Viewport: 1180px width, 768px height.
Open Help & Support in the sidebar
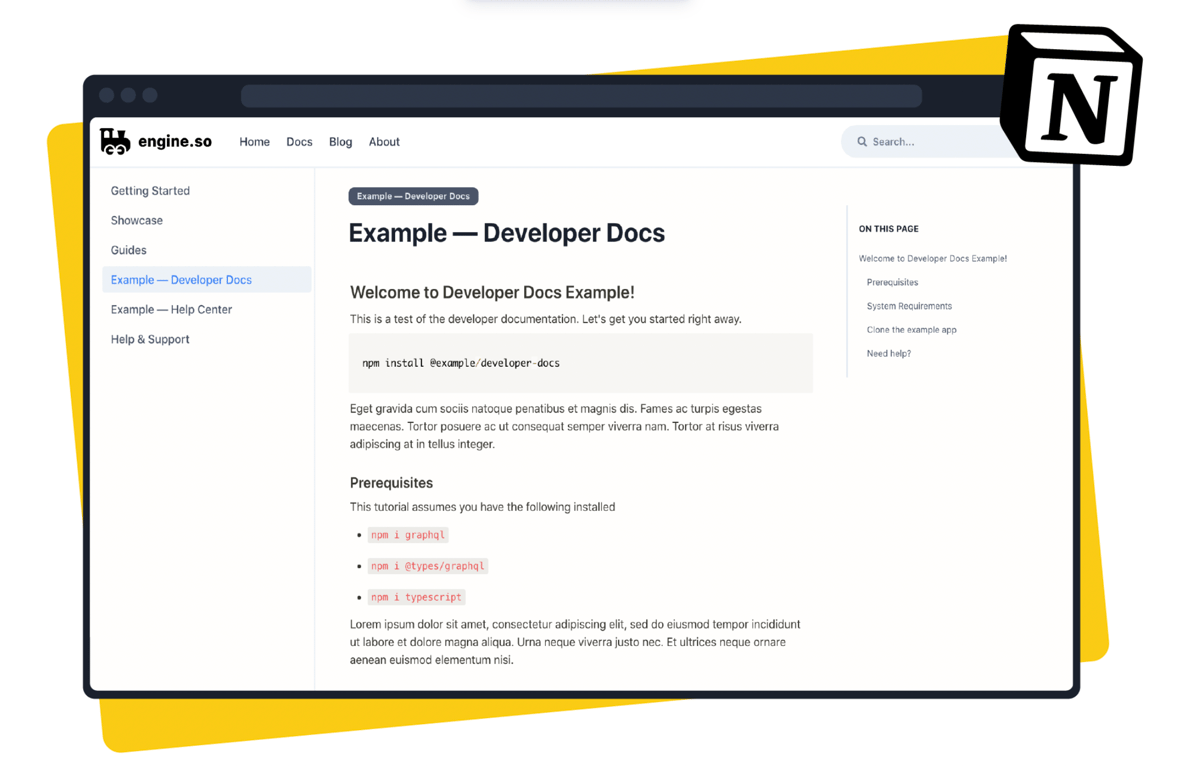[x=150, y=340]
